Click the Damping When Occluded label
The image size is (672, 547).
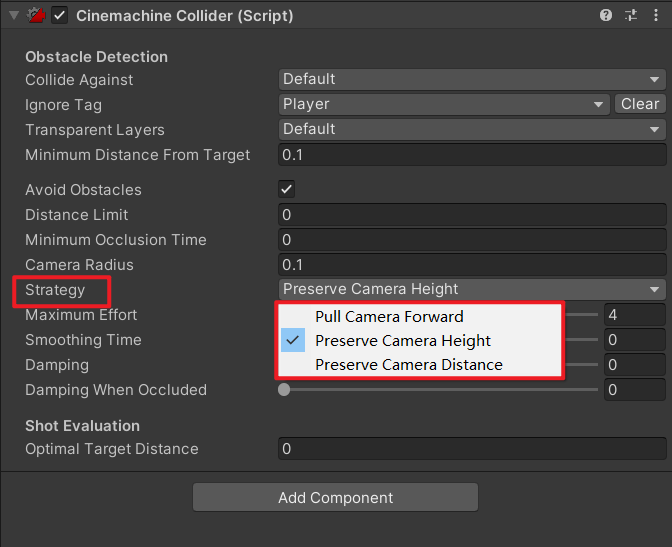(x=116, y=390)
